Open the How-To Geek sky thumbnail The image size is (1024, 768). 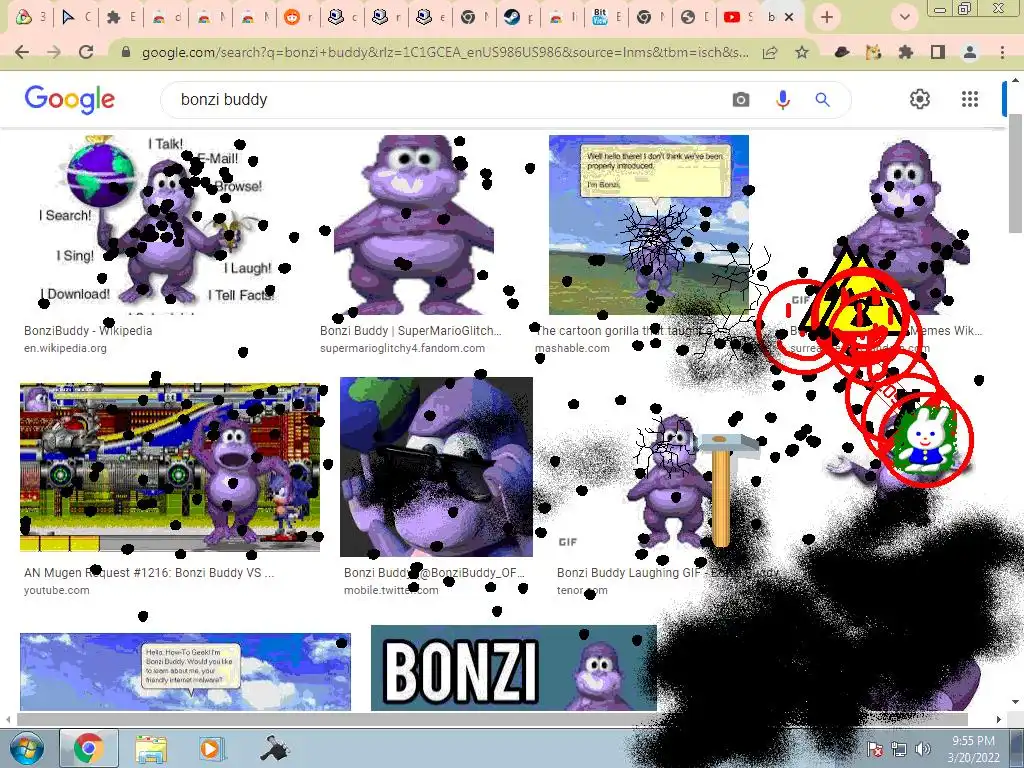(x=185, y=671)
